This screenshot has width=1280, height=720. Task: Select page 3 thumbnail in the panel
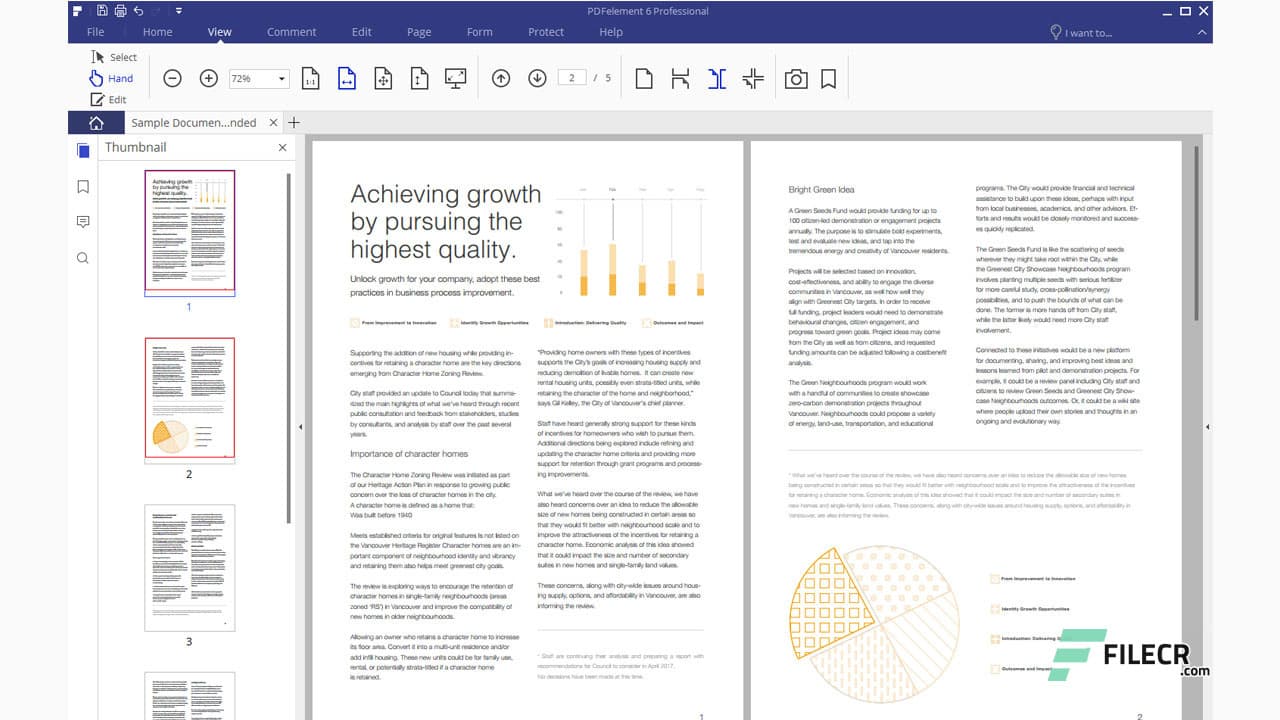[189, 567]
